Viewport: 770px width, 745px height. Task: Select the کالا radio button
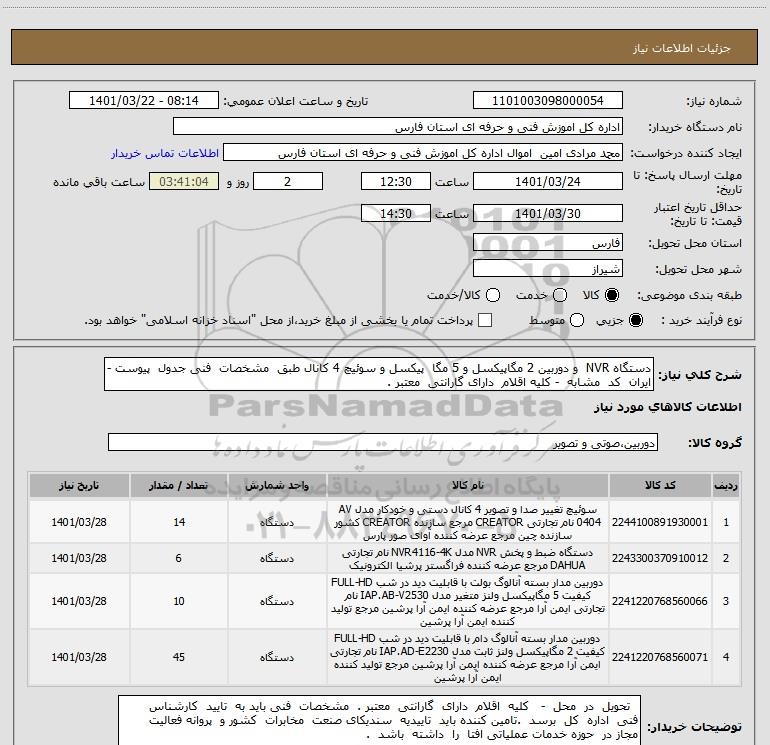pyautogui.click(x=612, y=295)
